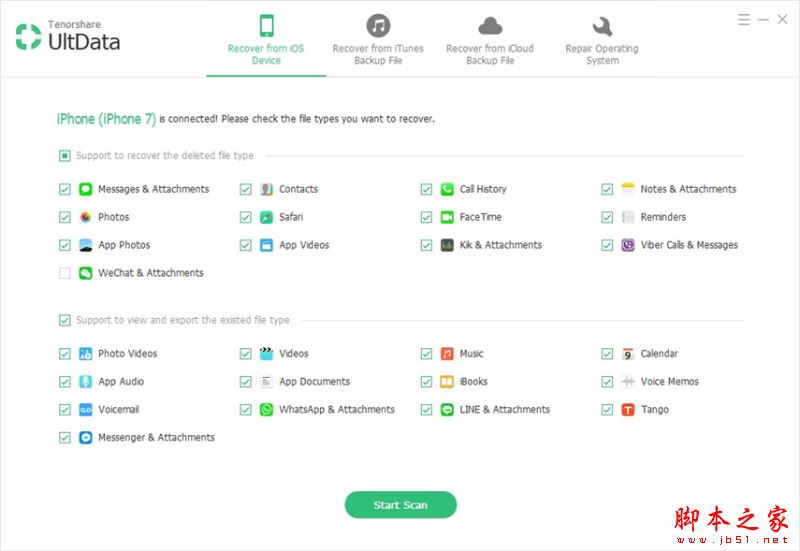This screenshot has width=800, height=551.
Task: Click the Notes & Attachments icon
Action: click(628, 189)
